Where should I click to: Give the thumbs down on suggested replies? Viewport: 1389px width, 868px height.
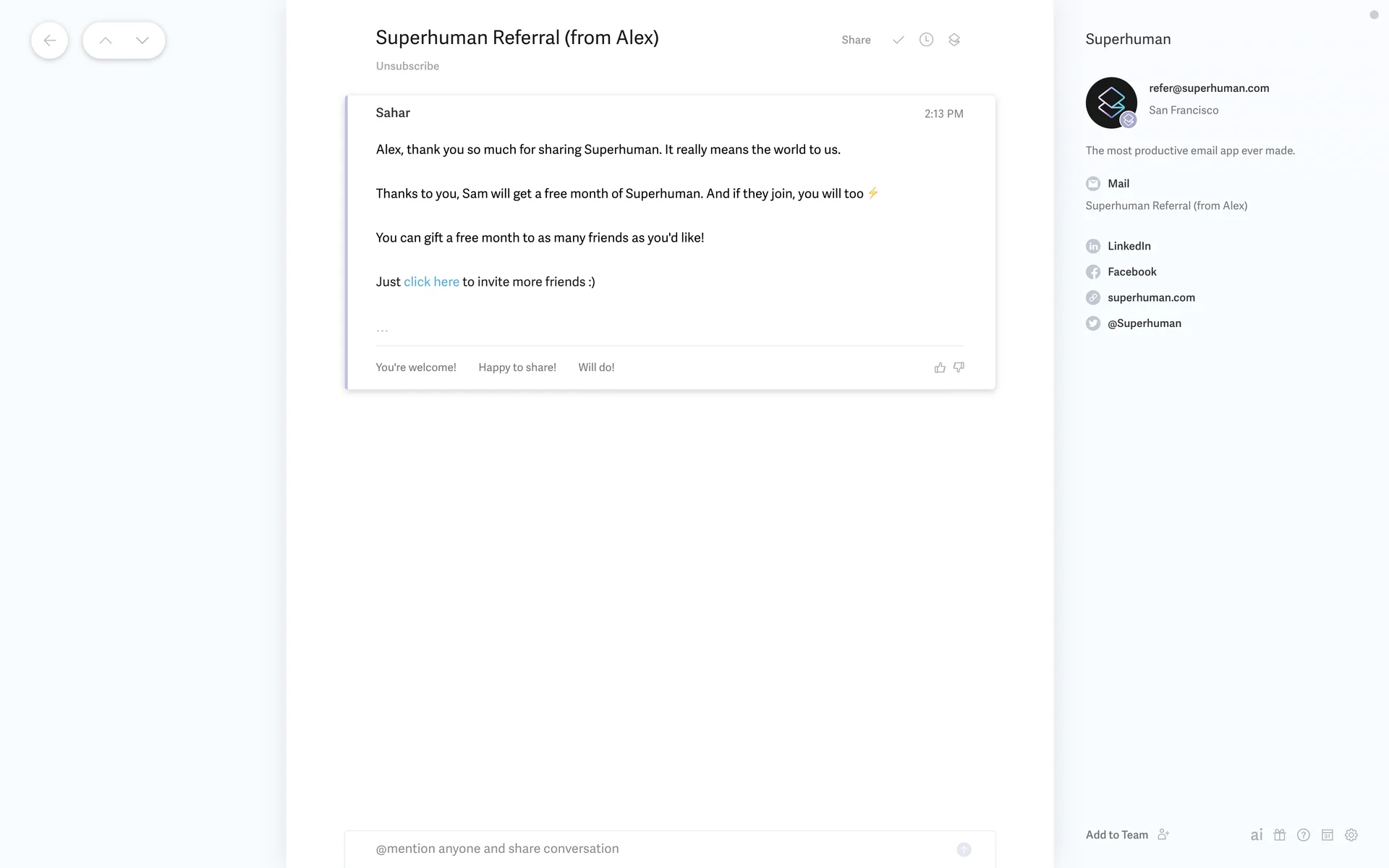point(959,367)
